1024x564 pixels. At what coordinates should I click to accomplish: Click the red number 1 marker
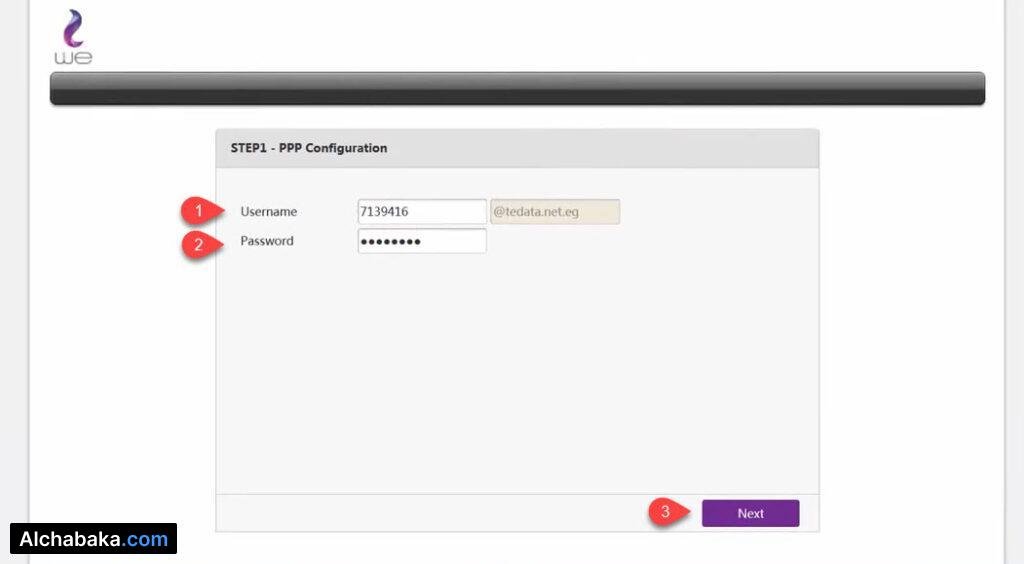[198, 211]
